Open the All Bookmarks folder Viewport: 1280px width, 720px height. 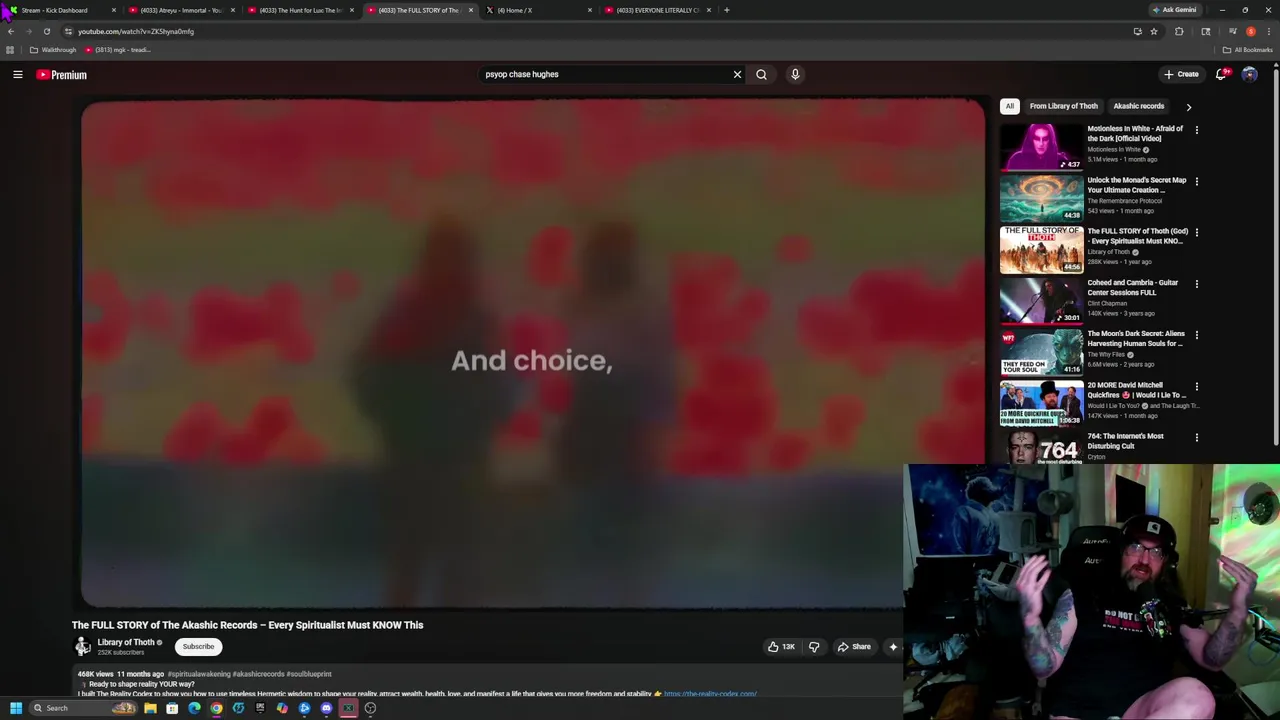1248,50
